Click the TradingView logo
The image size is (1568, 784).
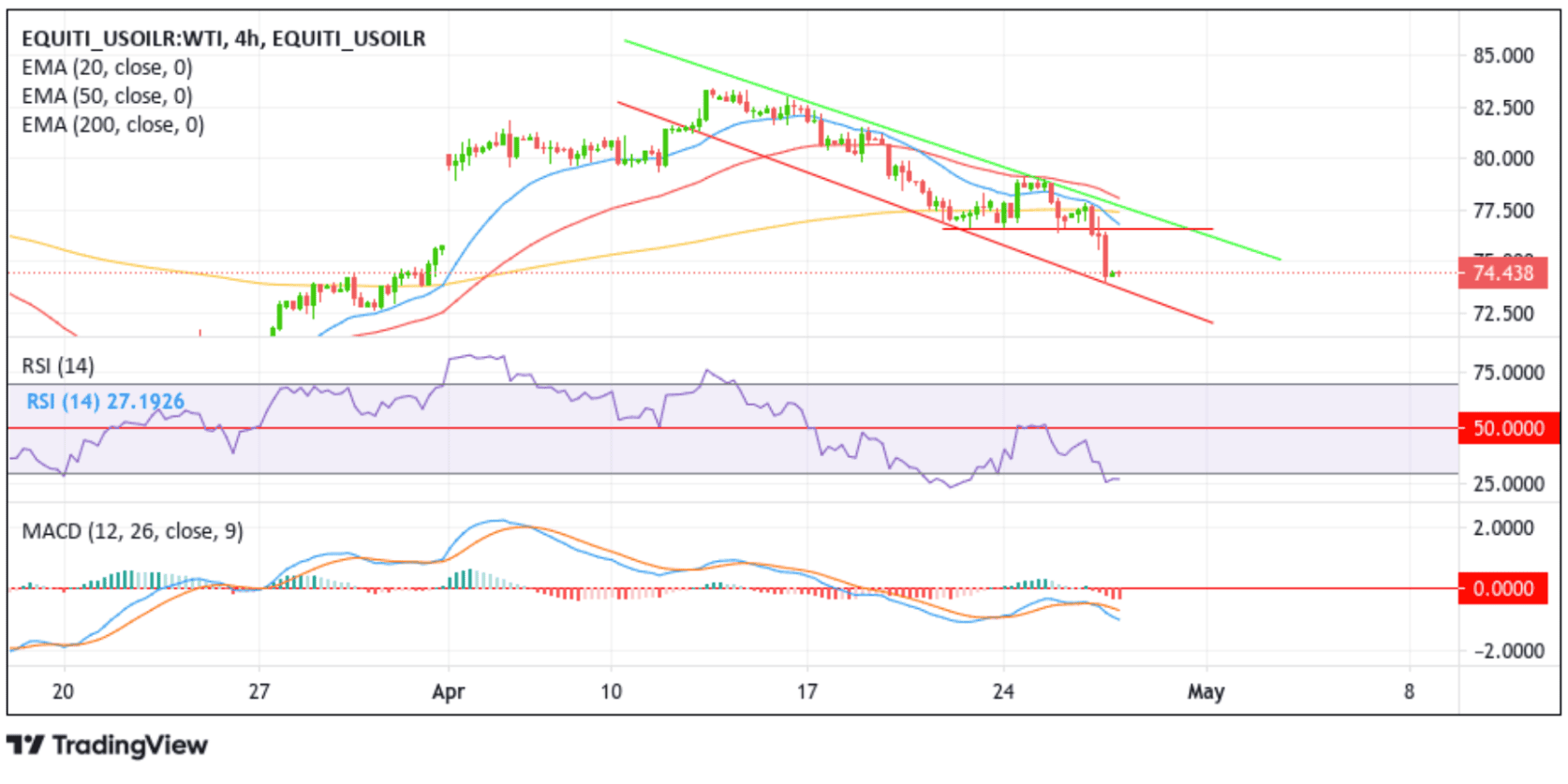(107, 746)
